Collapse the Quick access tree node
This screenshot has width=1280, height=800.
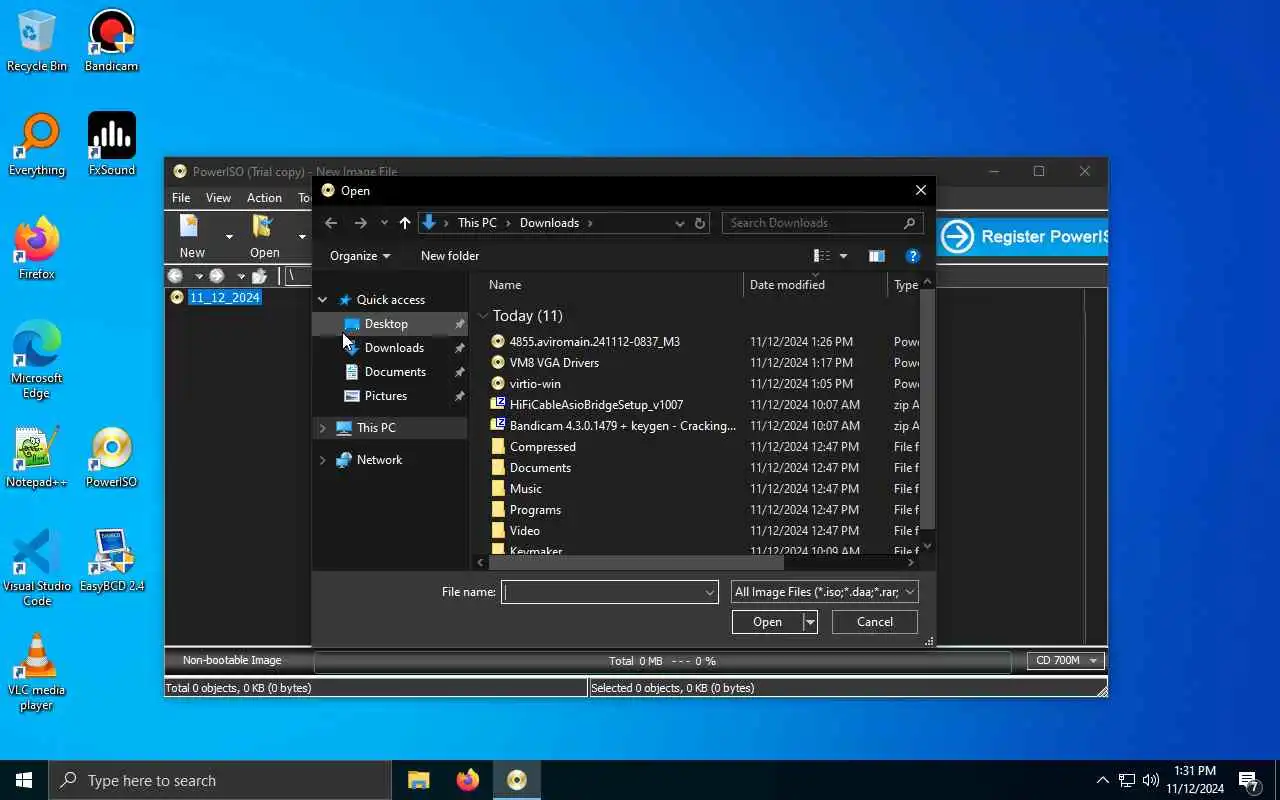pos(323,300)
